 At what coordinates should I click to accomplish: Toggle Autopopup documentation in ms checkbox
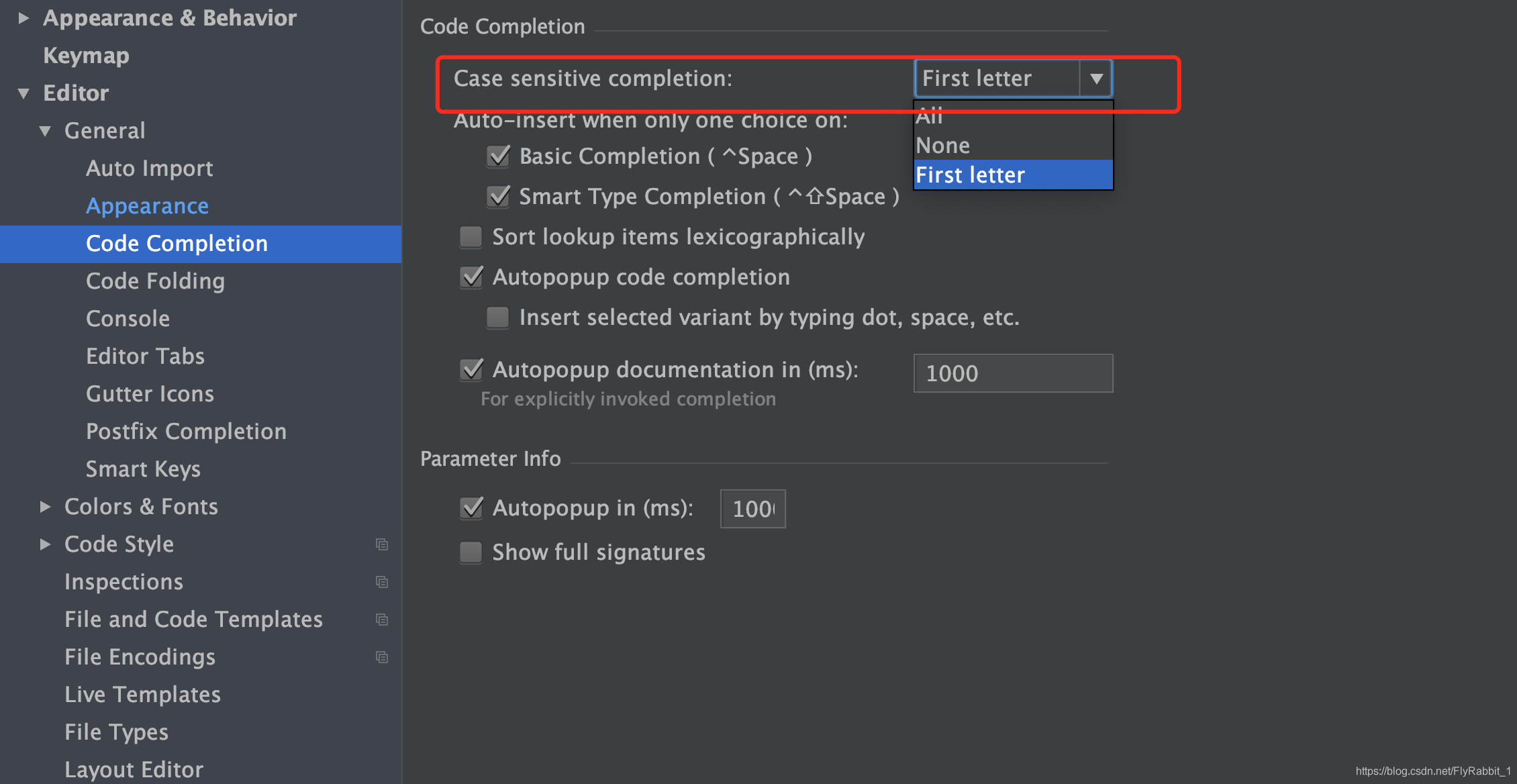(x=471, y=370)
